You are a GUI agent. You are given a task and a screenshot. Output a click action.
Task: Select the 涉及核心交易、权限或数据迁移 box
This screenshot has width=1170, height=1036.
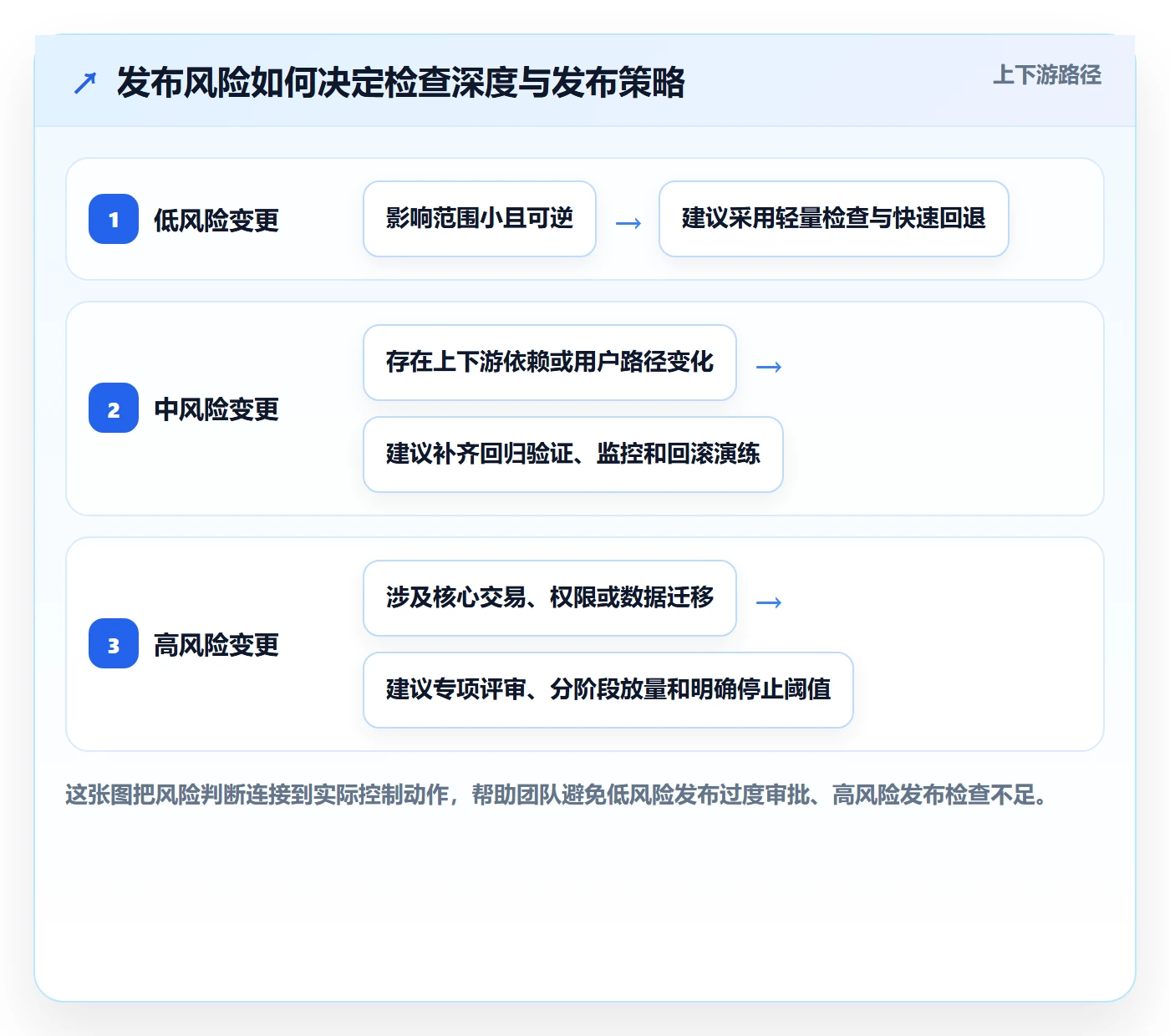pyautogui.click(x=550, y=598)
